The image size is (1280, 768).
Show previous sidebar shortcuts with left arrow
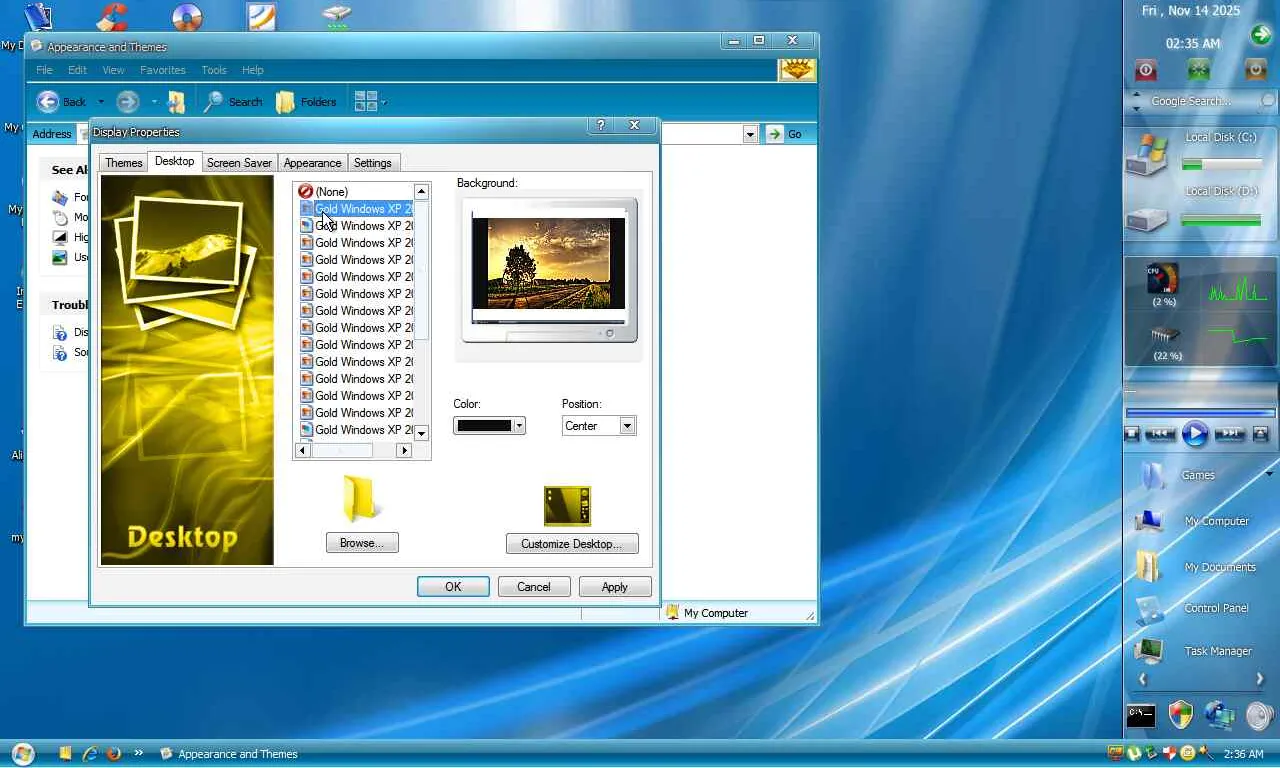coord(1142,680)
